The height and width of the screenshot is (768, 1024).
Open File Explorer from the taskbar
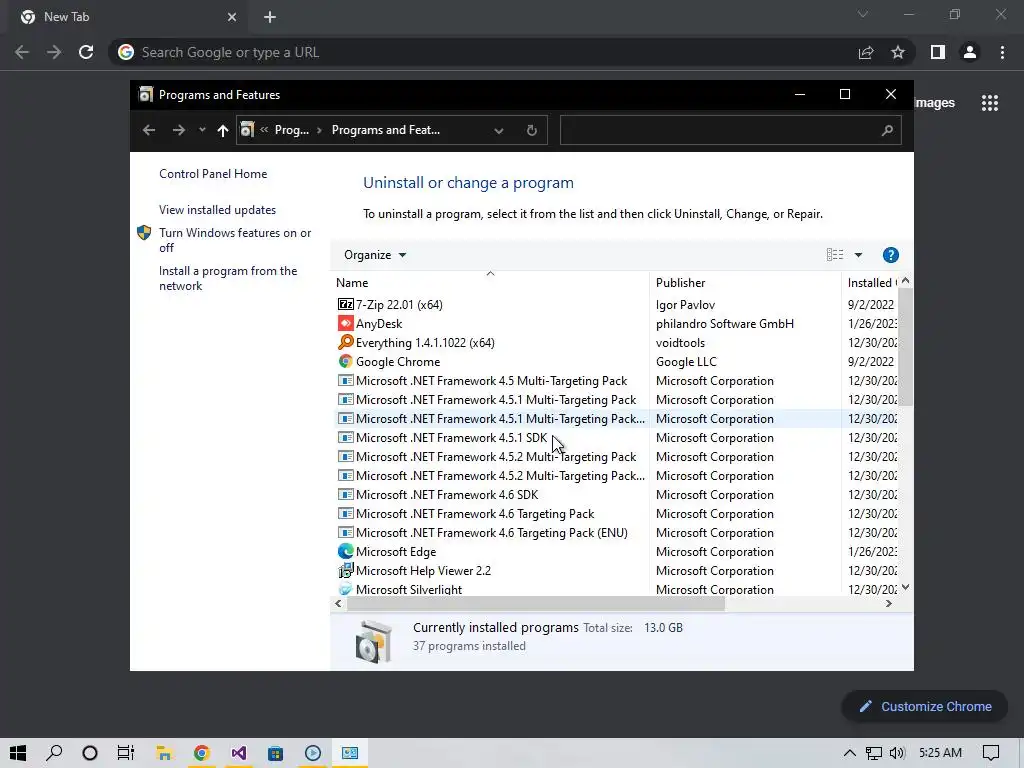click(x=164, y=753)
